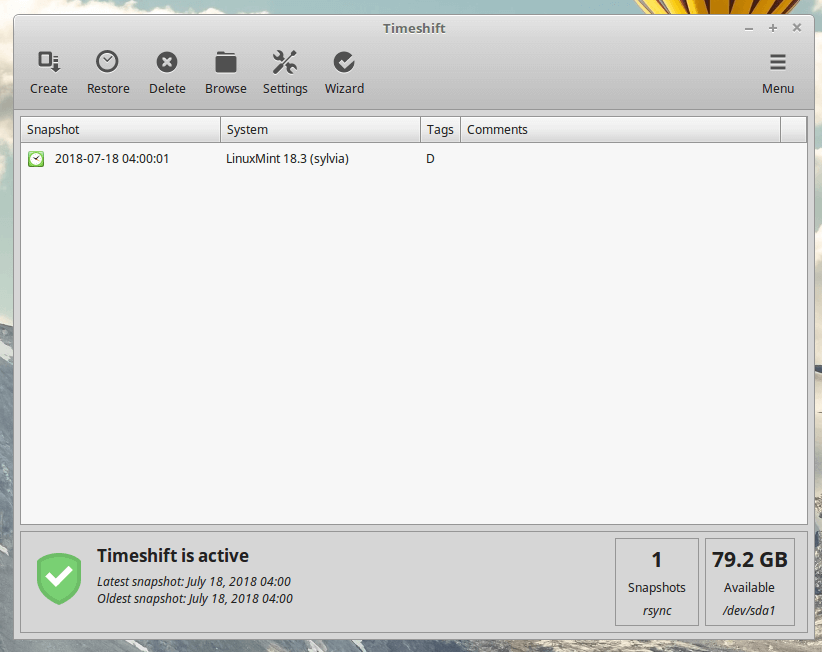Click the 79.2 GB Available box

click(x=750, y=582)
